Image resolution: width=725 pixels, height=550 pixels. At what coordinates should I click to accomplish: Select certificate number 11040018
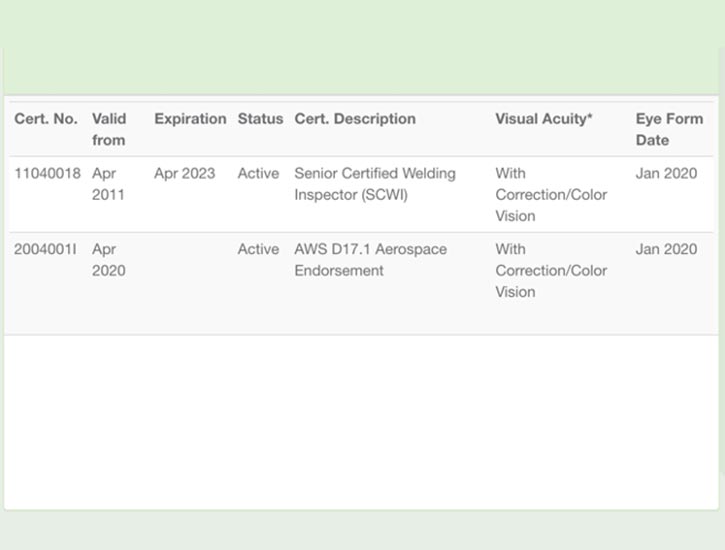tap(47, 174)
